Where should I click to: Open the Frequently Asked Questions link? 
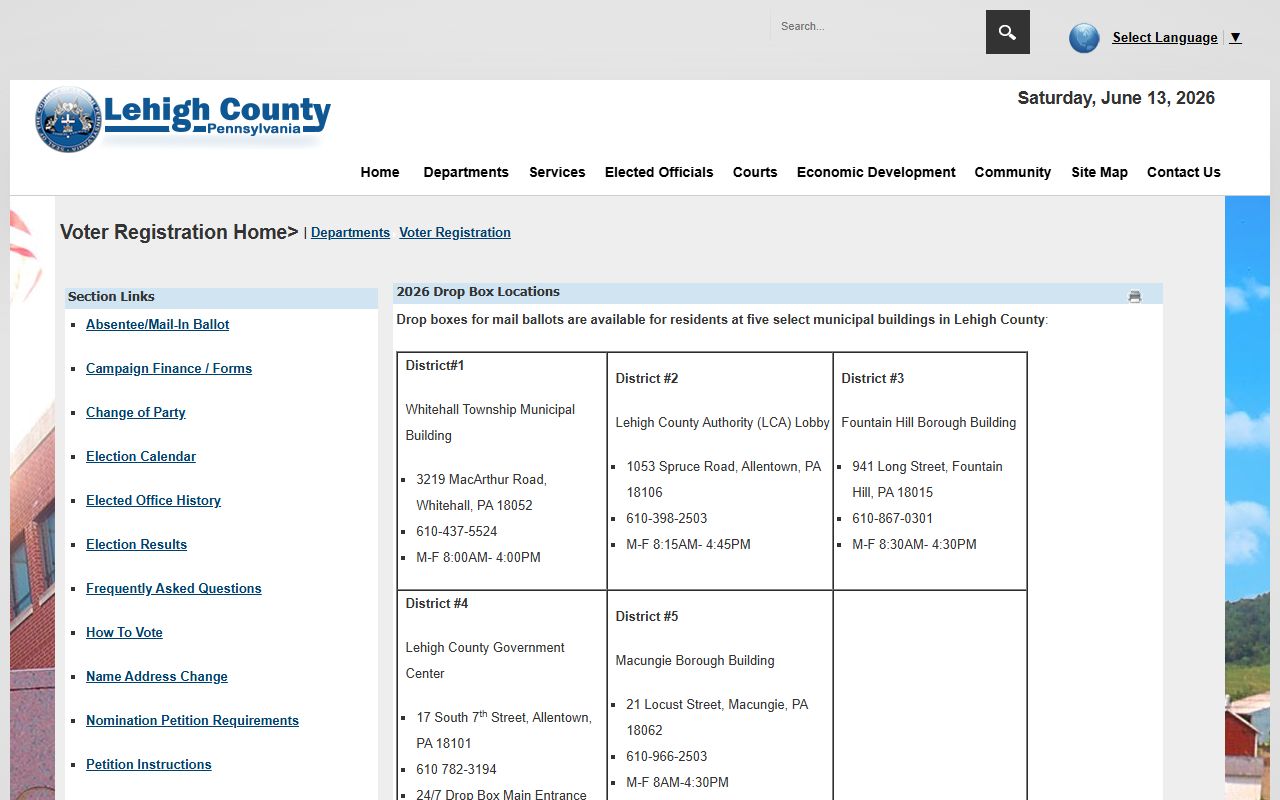174,588
